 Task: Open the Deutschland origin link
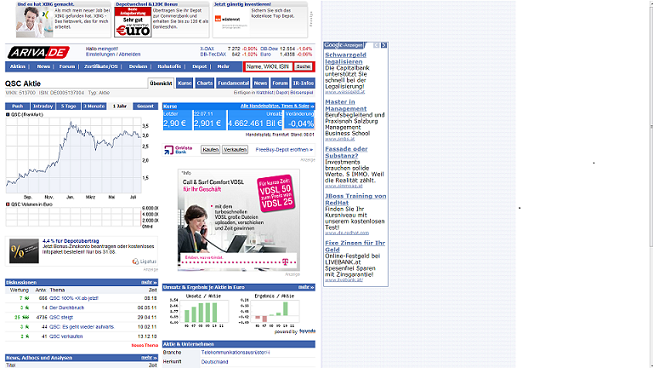coord(214,362)
